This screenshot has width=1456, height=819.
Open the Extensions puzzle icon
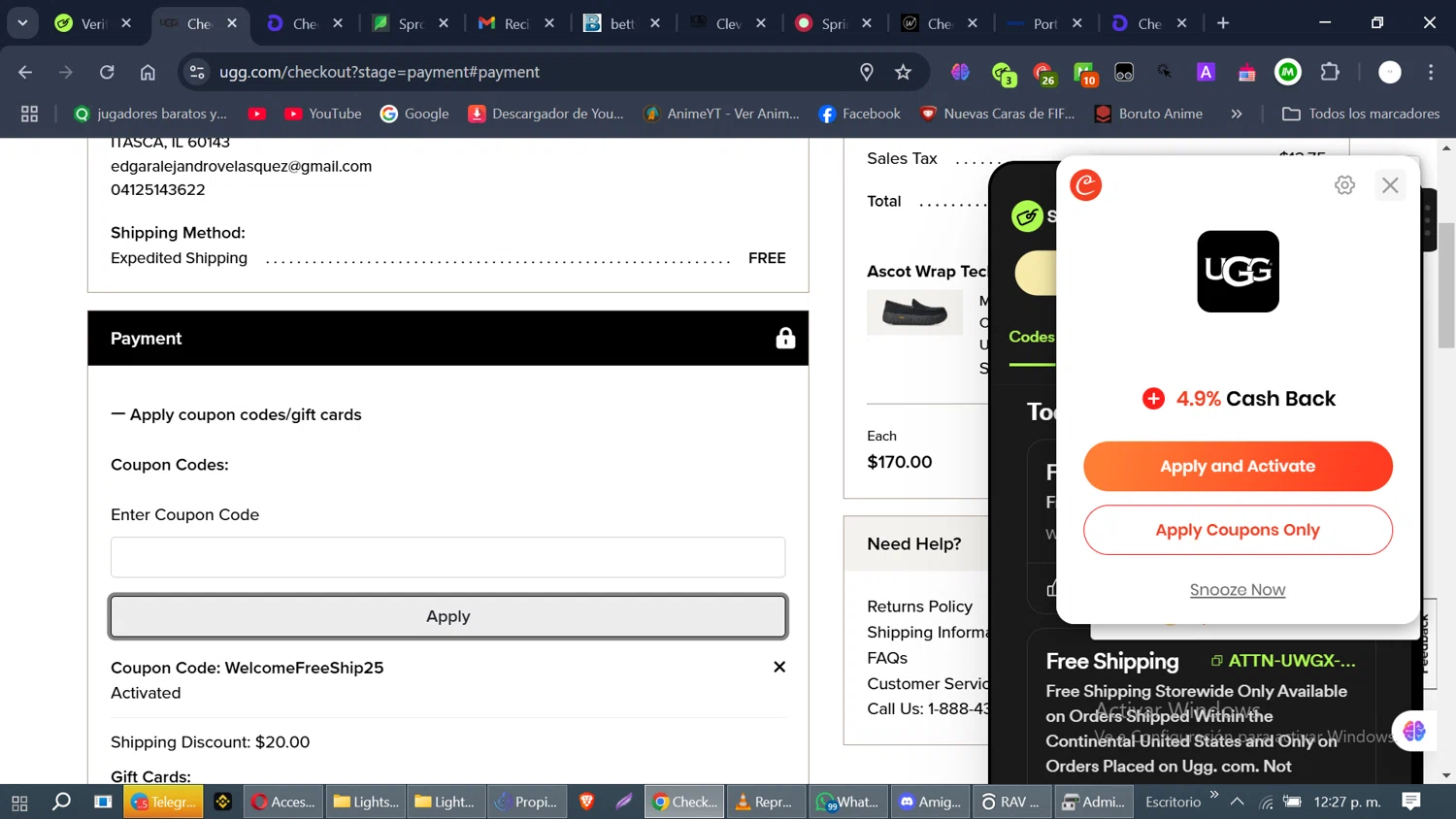(x=1330, y=72)
